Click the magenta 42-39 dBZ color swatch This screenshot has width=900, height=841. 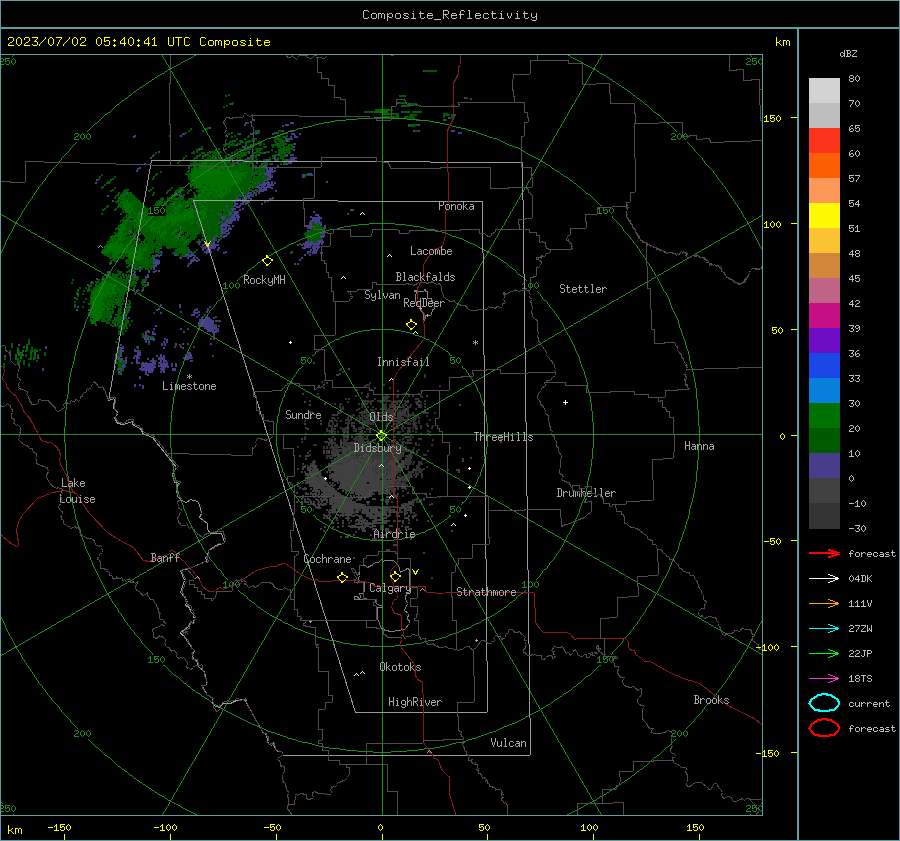(824, 316)
